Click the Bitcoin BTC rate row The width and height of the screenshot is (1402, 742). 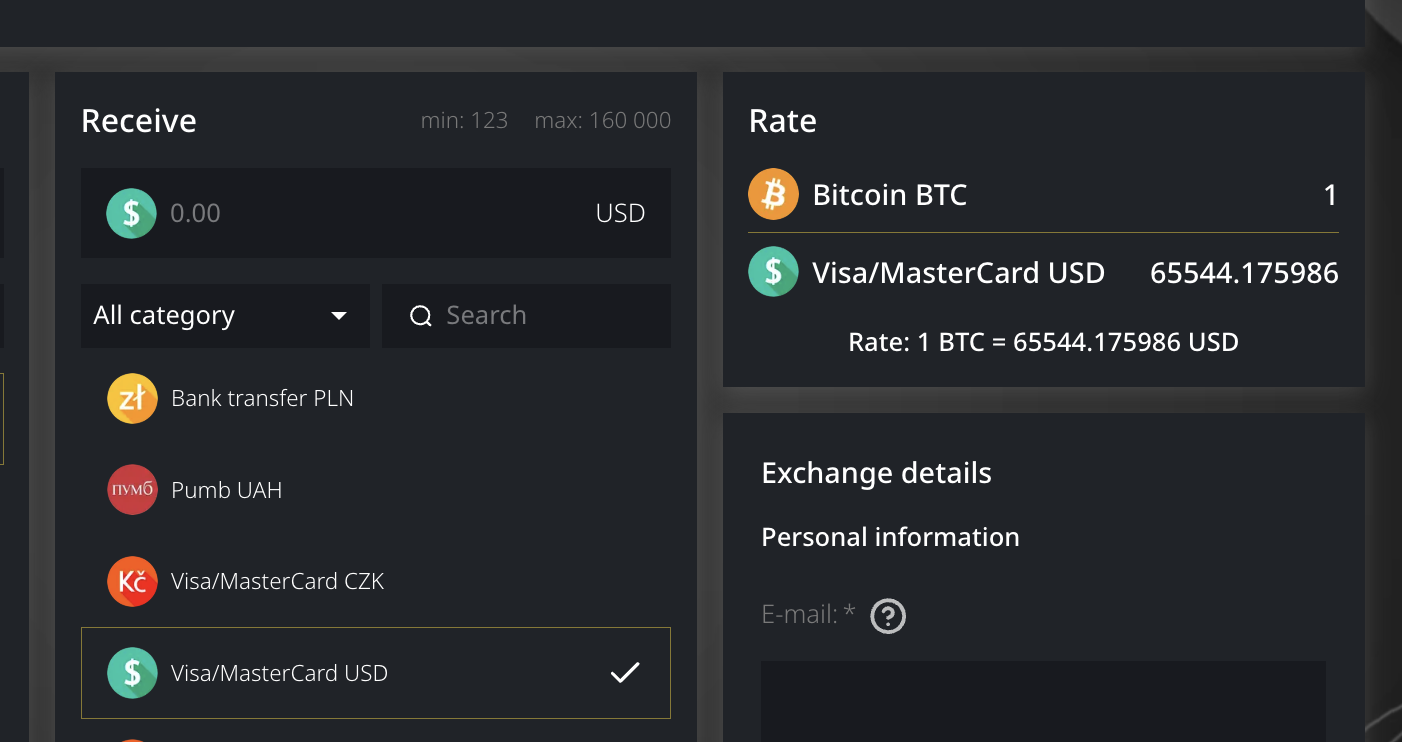coord(1043,194)
